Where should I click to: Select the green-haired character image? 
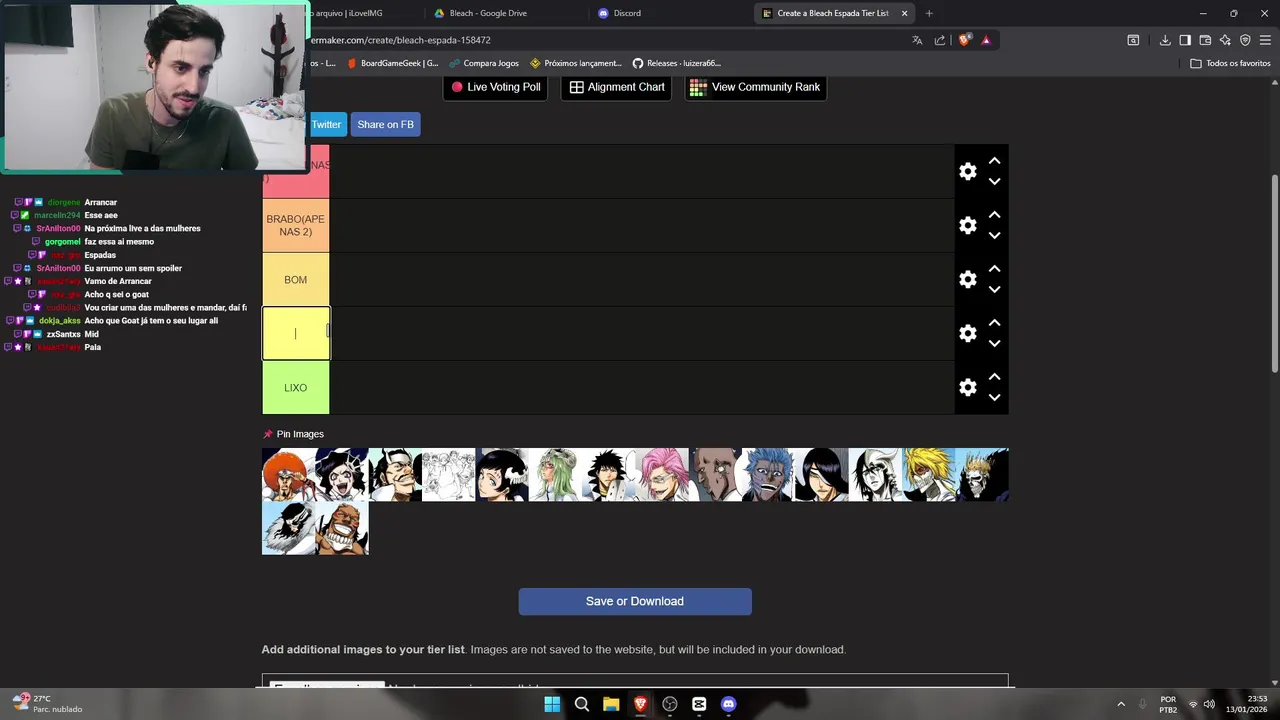pos(555,475)
